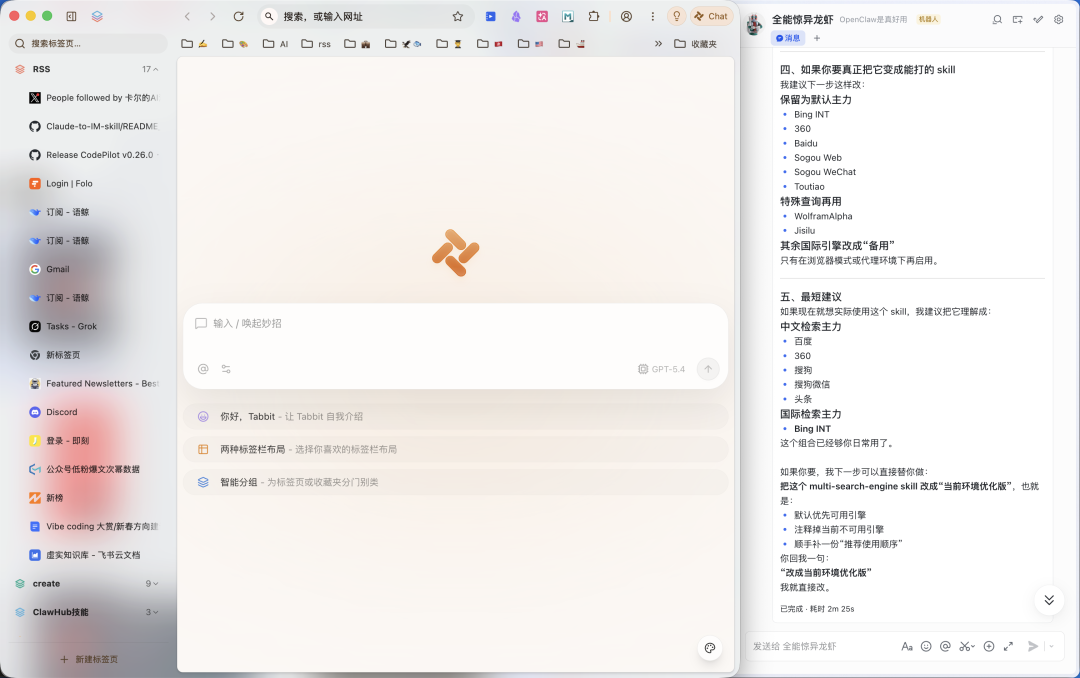Click the send arrow in the Tabbit input box
The image size is (1080, 678).
[x=708, y=369]
